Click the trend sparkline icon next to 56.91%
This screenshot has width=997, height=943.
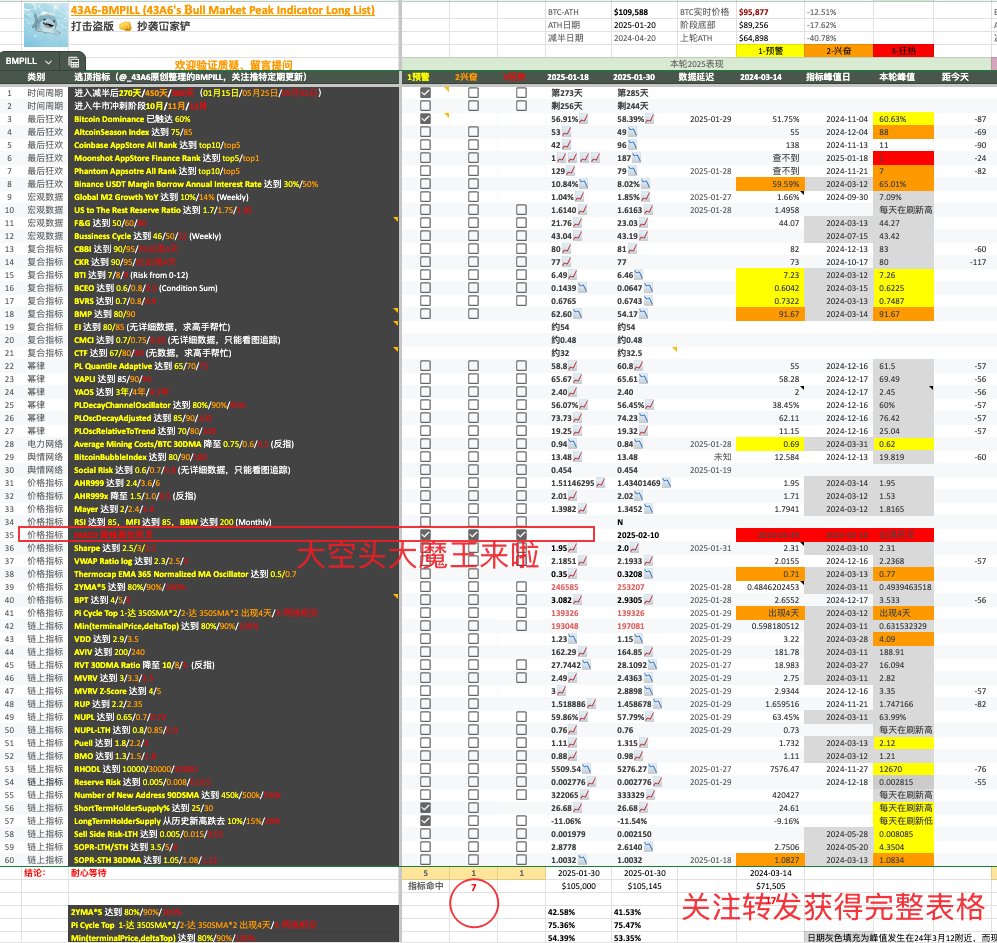583,119
